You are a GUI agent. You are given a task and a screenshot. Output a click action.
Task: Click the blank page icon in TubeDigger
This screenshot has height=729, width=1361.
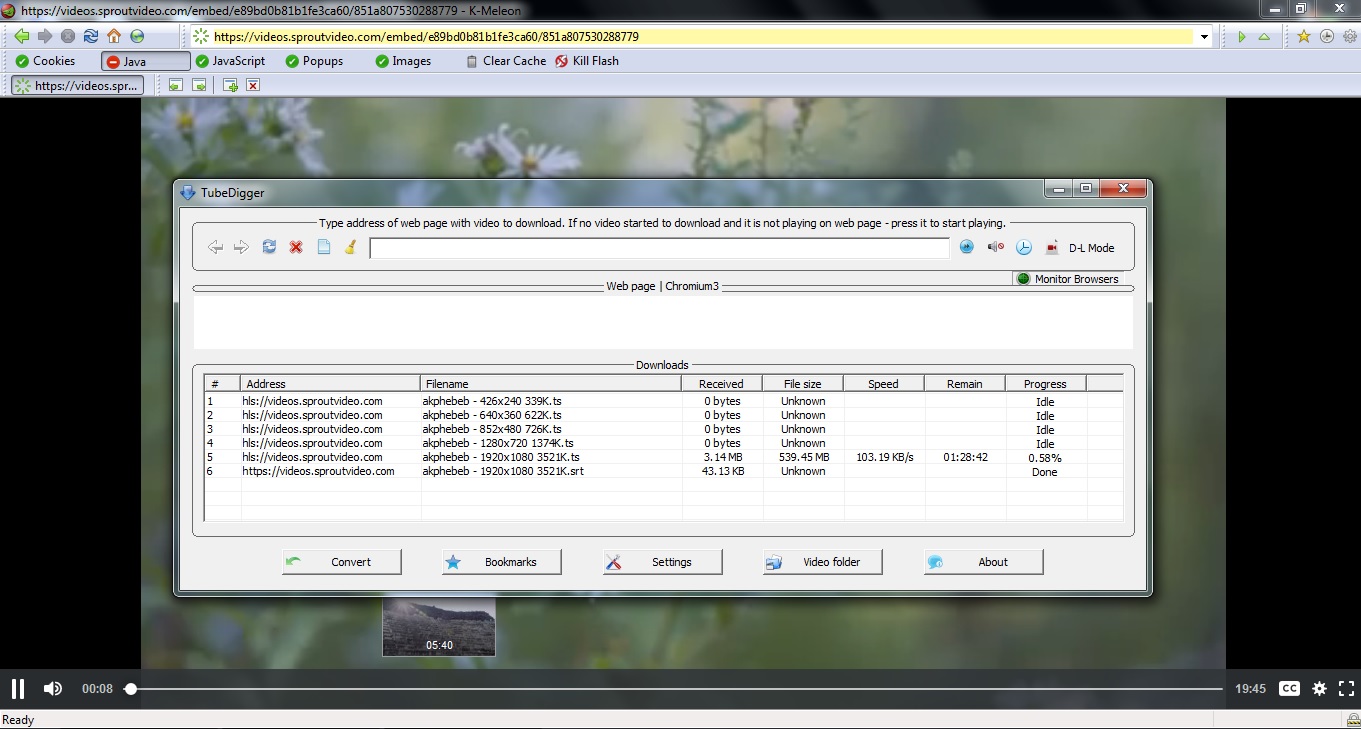click(x=323, y=247)
